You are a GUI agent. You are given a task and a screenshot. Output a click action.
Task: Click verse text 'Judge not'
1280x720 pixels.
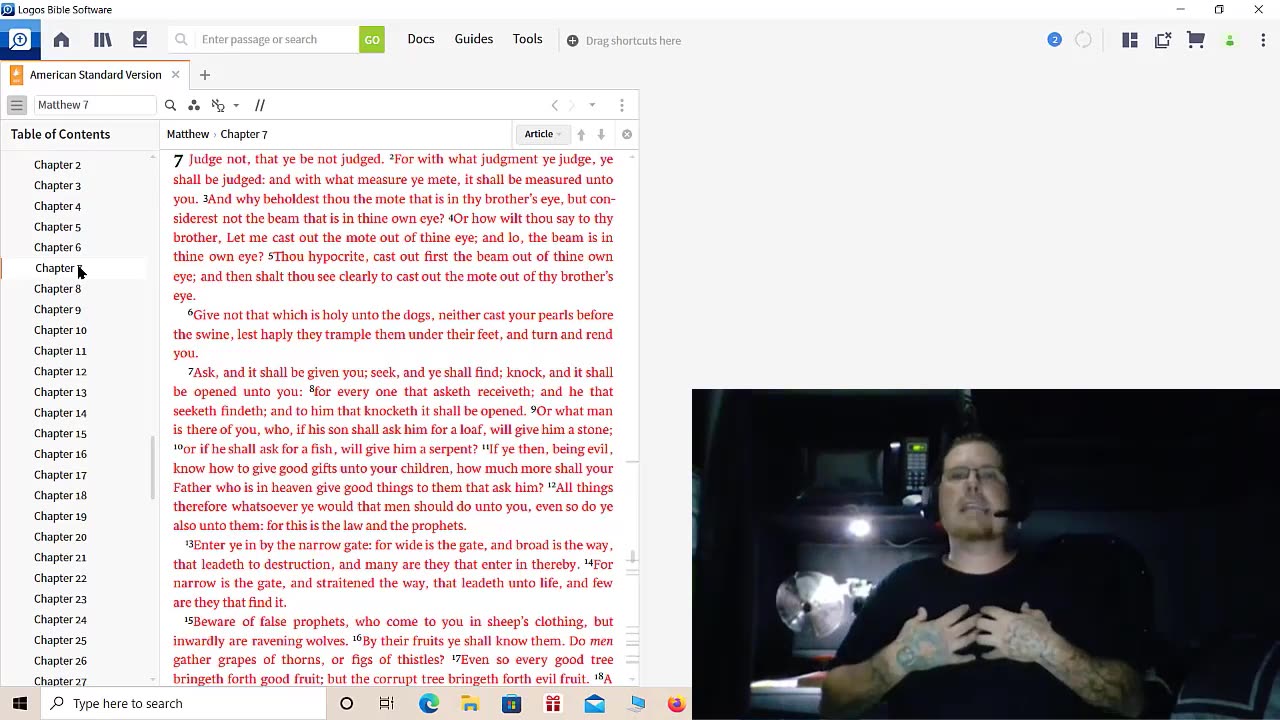pos(217,159)
